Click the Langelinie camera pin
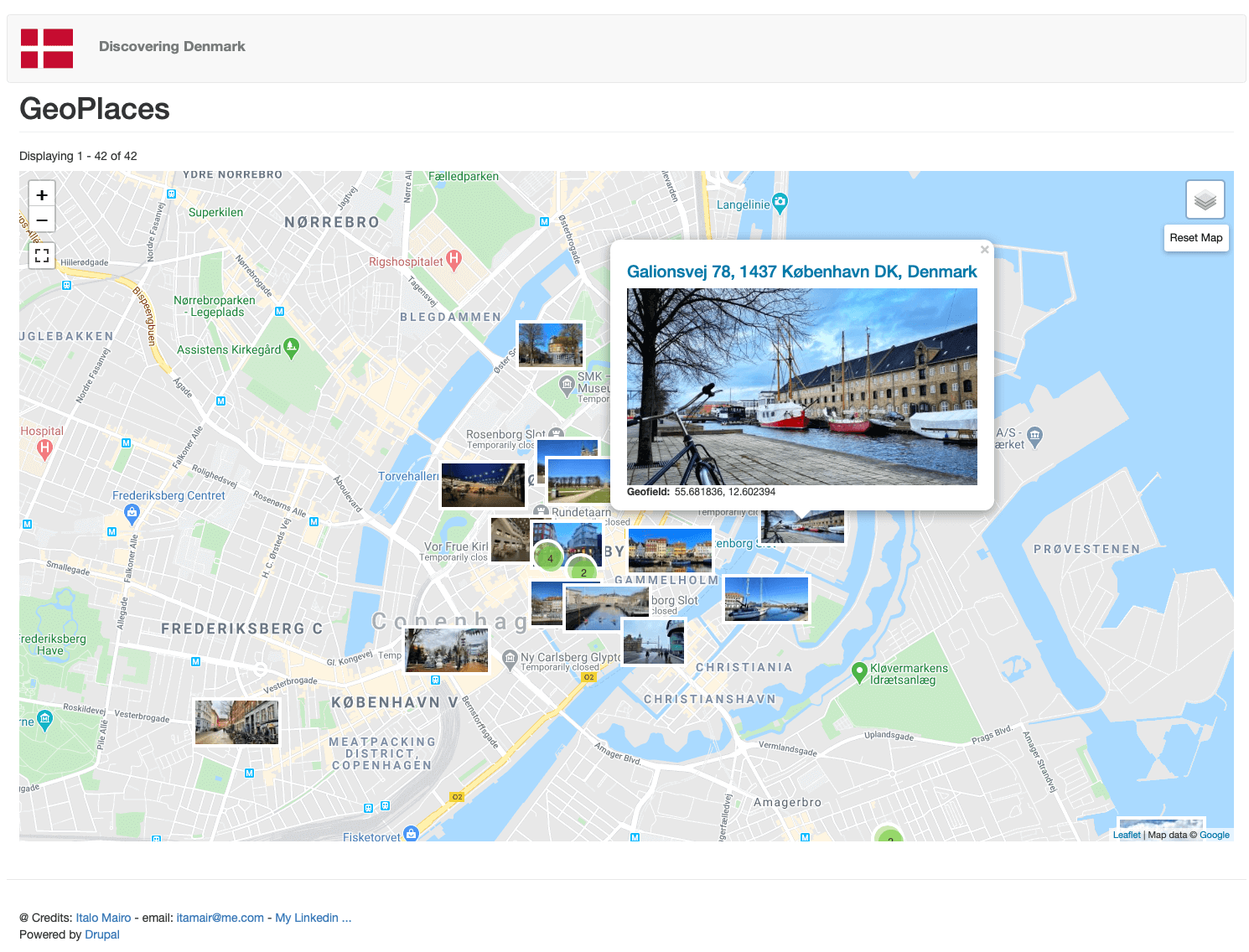Viewport: 1249px width, 952px height. [x=780, y=202]
